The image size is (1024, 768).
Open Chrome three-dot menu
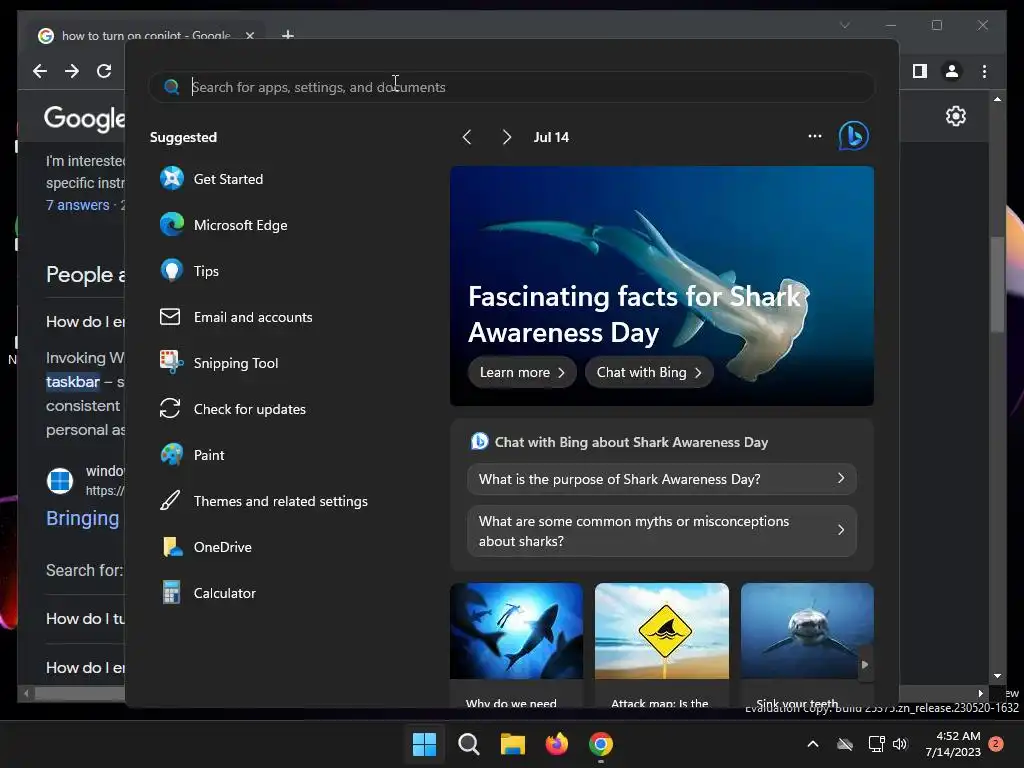[x=984, y=71]
